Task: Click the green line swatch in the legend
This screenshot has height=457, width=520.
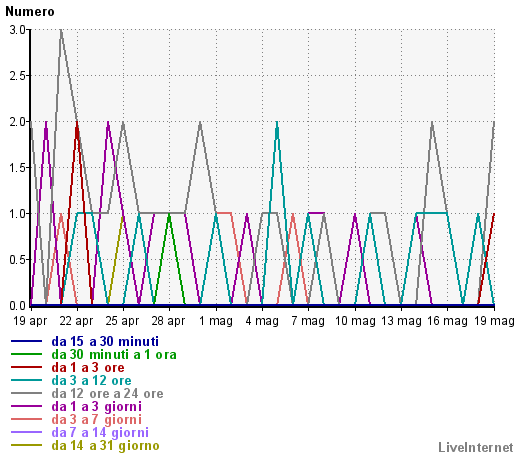Action: coord(26,354)
